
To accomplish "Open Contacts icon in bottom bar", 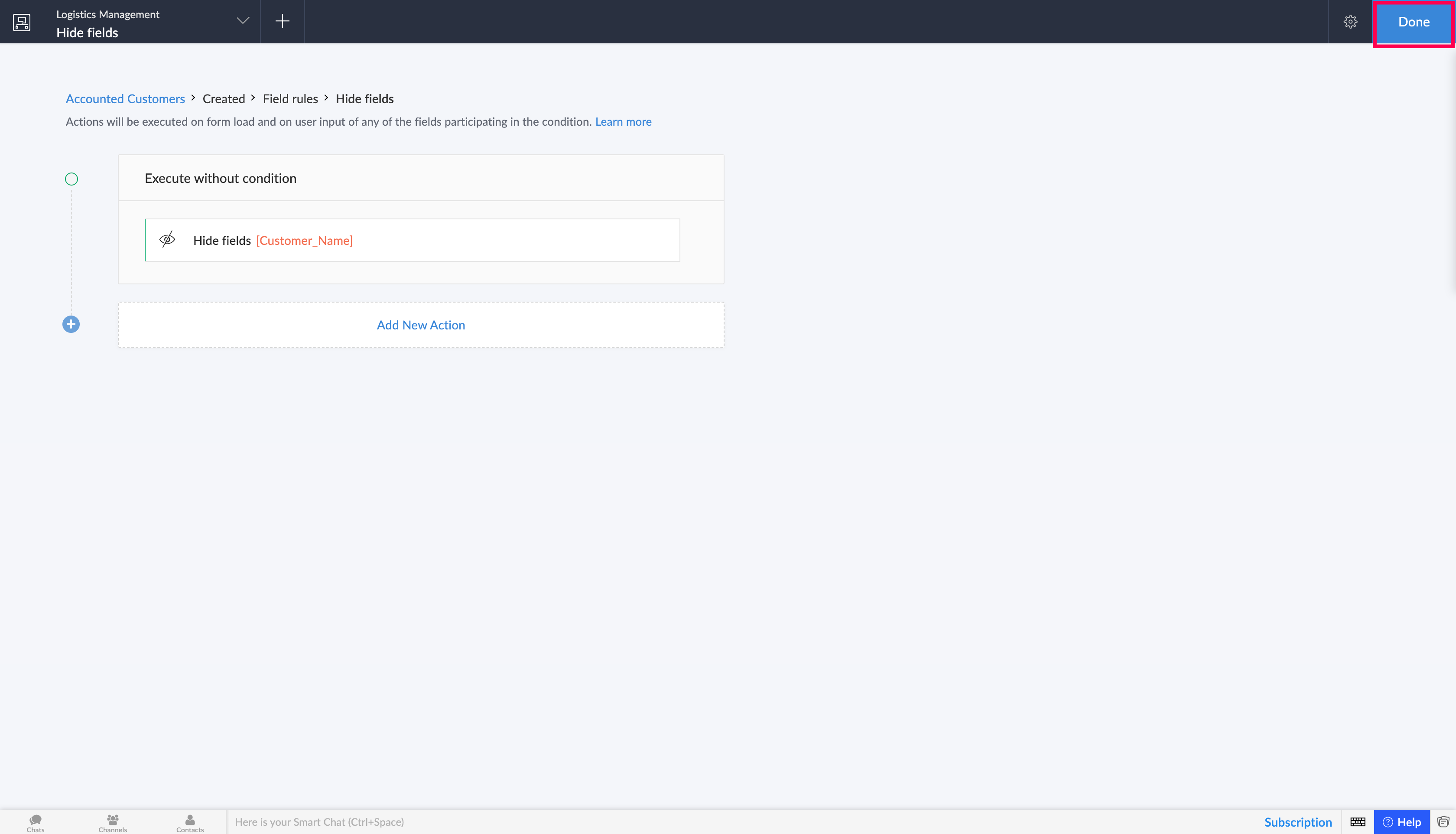I will [190, 823].
